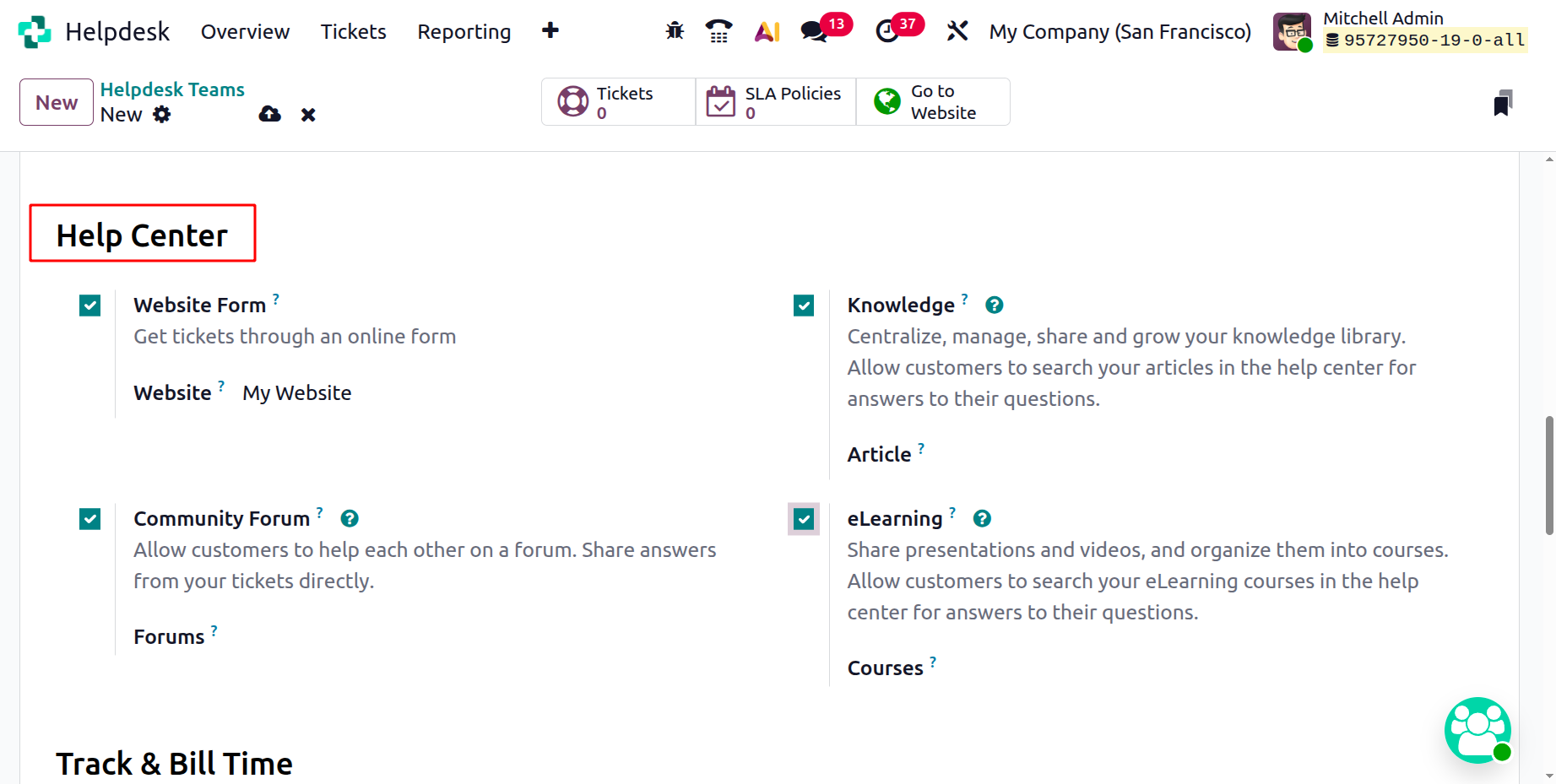Uncheck the Website Form checkbox

coord(90,305)
